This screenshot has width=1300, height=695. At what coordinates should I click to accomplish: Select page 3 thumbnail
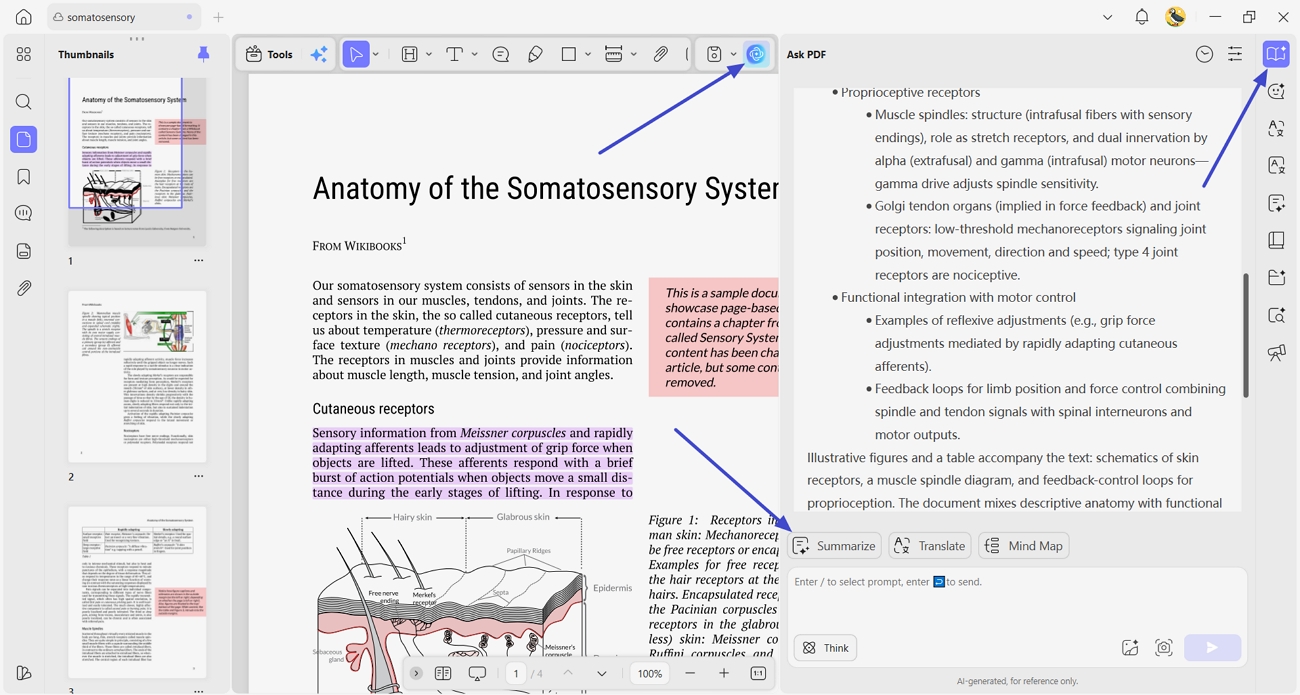point(137,593)
